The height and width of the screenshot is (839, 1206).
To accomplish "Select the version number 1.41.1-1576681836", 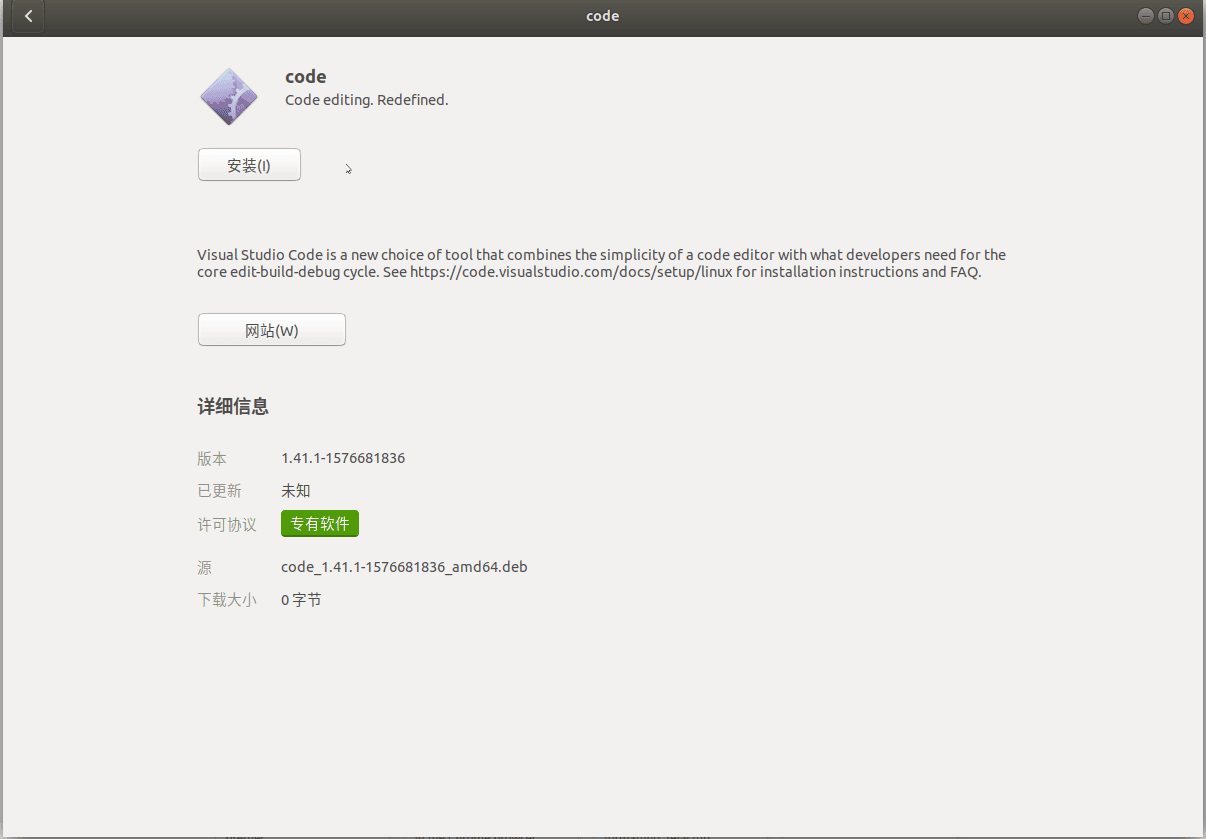I will tap(343, 458).
